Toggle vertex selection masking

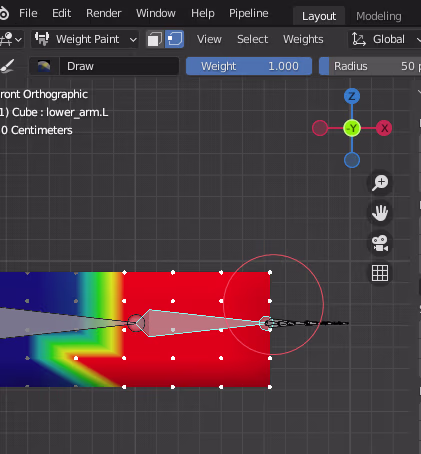[x=175, y=39]
